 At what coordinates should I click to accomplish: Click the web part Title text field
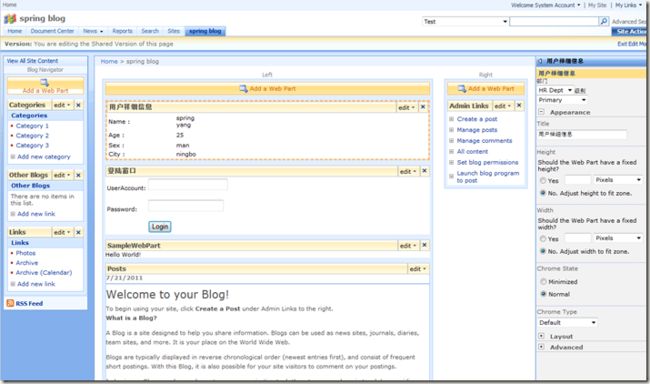coord(582,134)
